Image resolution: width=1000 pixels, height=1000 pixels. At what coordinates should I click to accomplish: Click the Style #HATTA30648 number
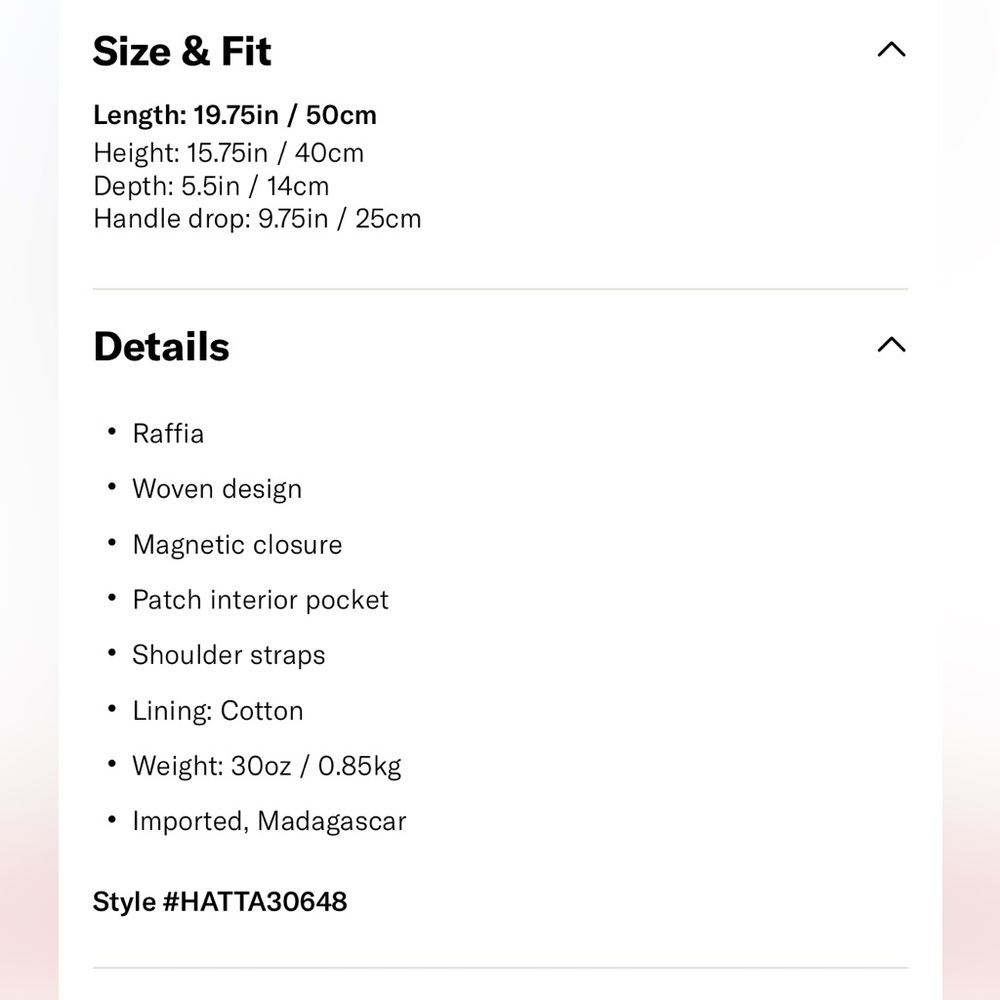(x=220, y=902)
